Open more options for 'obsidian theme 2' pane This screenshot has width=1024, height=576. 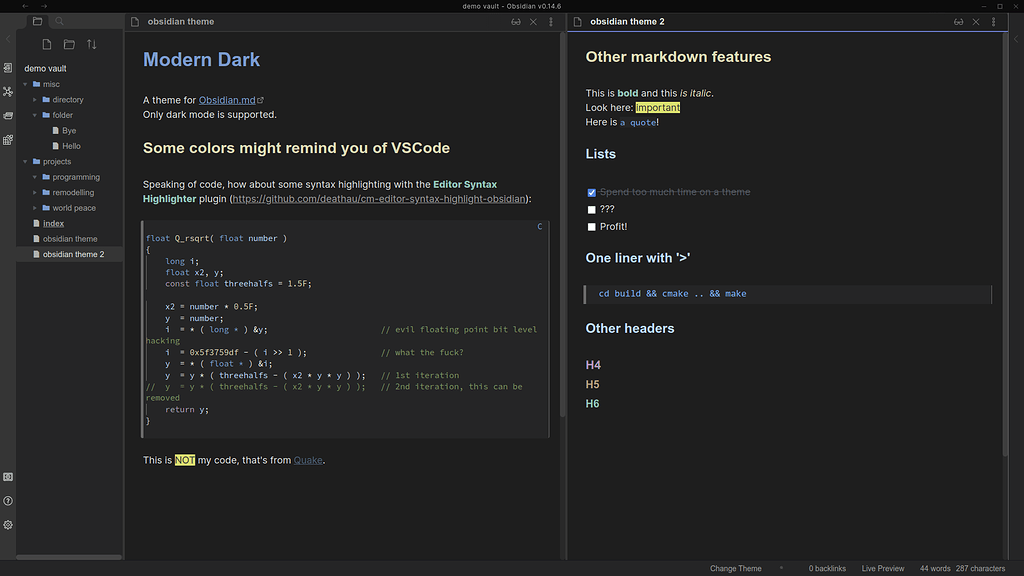[x=995, y=21]
